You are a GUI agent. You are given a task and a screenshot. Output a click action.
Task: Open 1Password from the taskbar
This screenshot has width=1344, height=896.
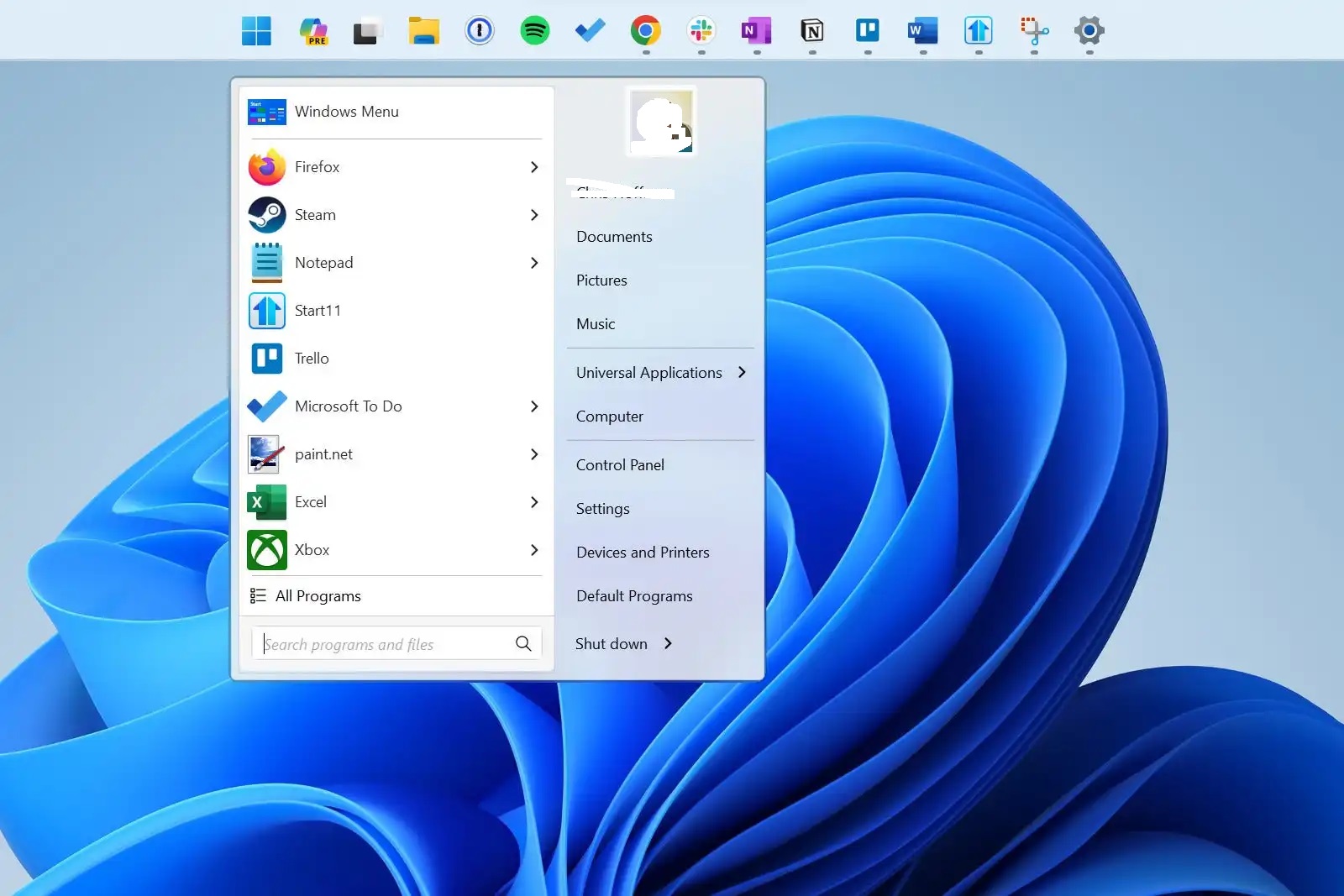click(x=479, y=31)
